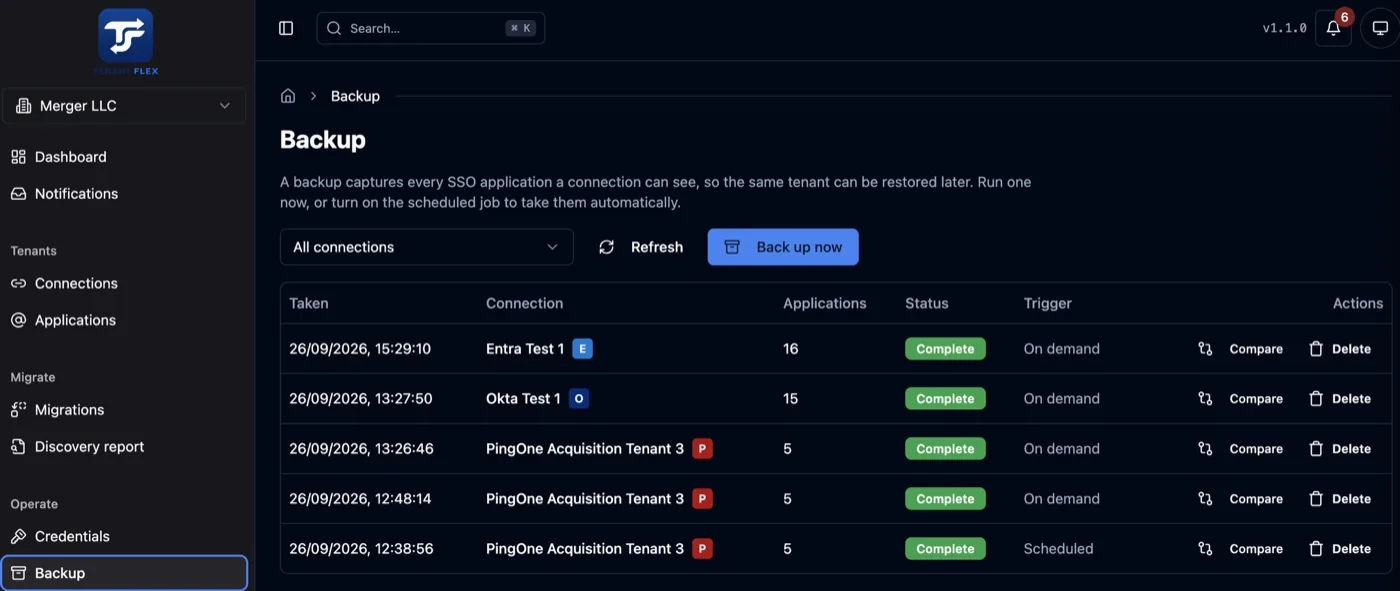This screenshot has height=591, width=1400.
Task: Click the TenantFlex logo
Action: 126,41
